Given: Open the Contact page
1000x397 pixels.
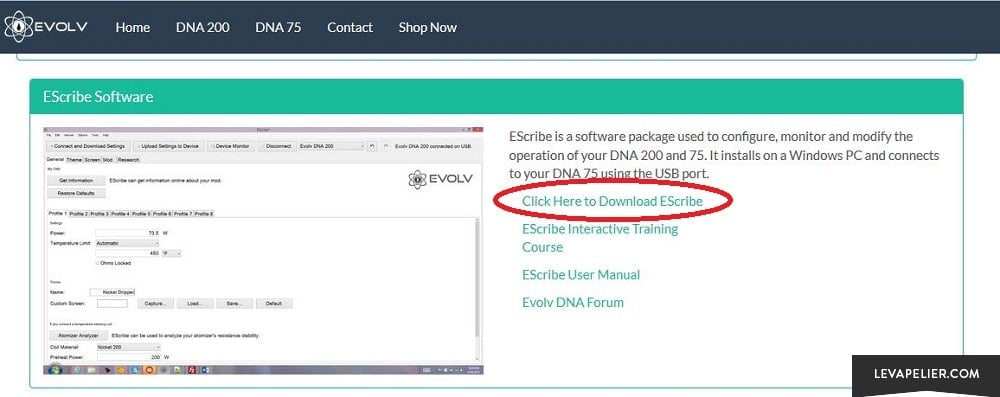Looking at the screenshot, I should [x=350, y=27].
